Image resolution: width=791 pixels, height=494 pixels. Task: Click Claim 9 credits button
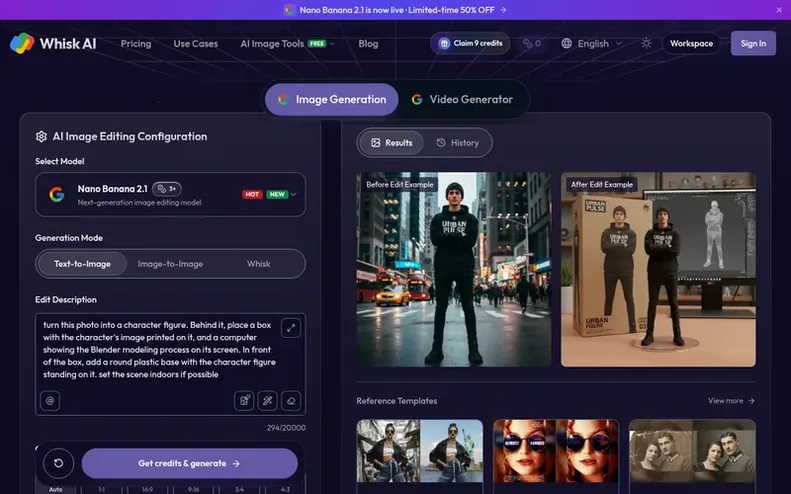pos(470,43)
